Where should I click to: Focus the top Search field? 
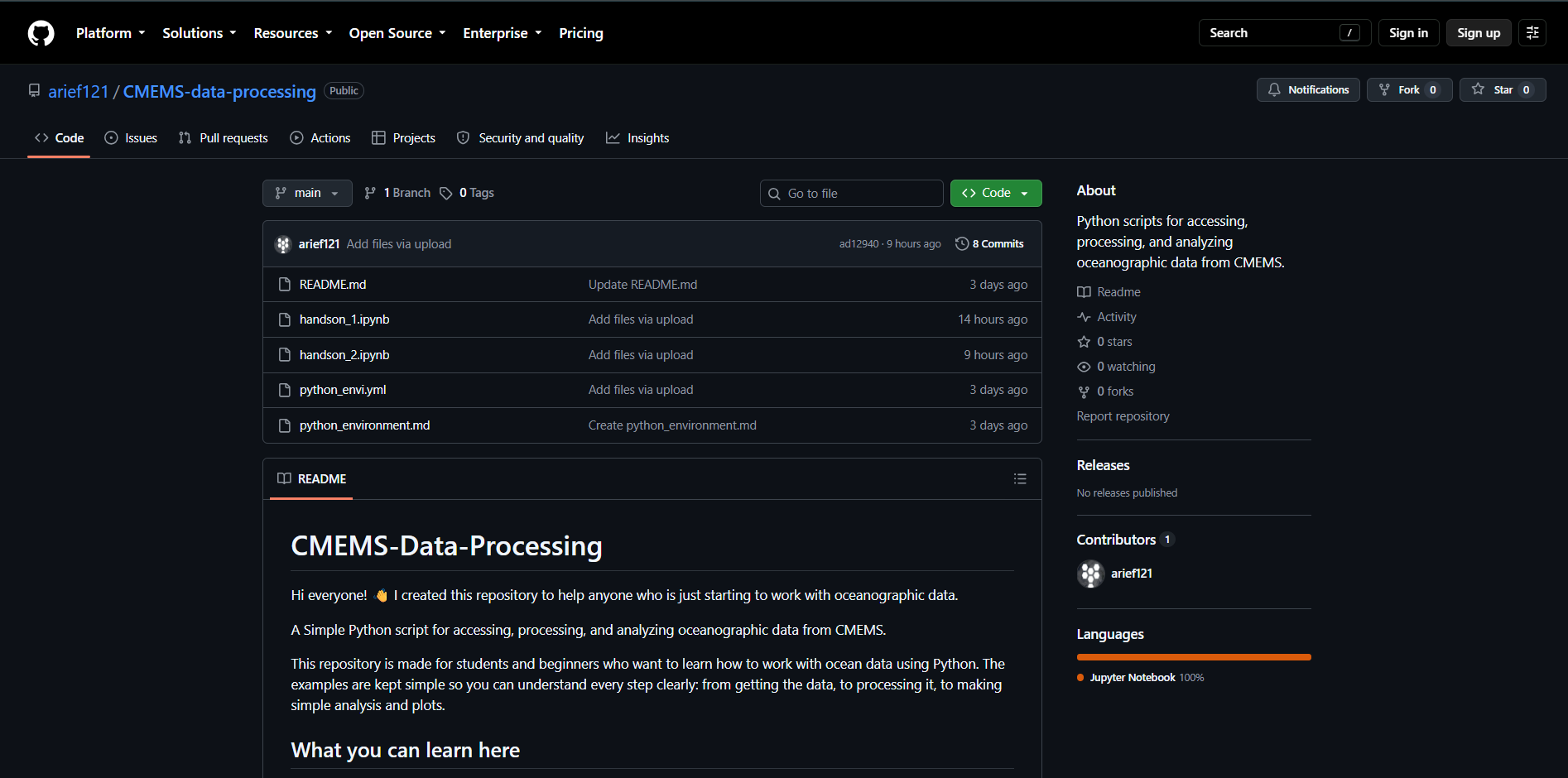tap(1285, 33)
